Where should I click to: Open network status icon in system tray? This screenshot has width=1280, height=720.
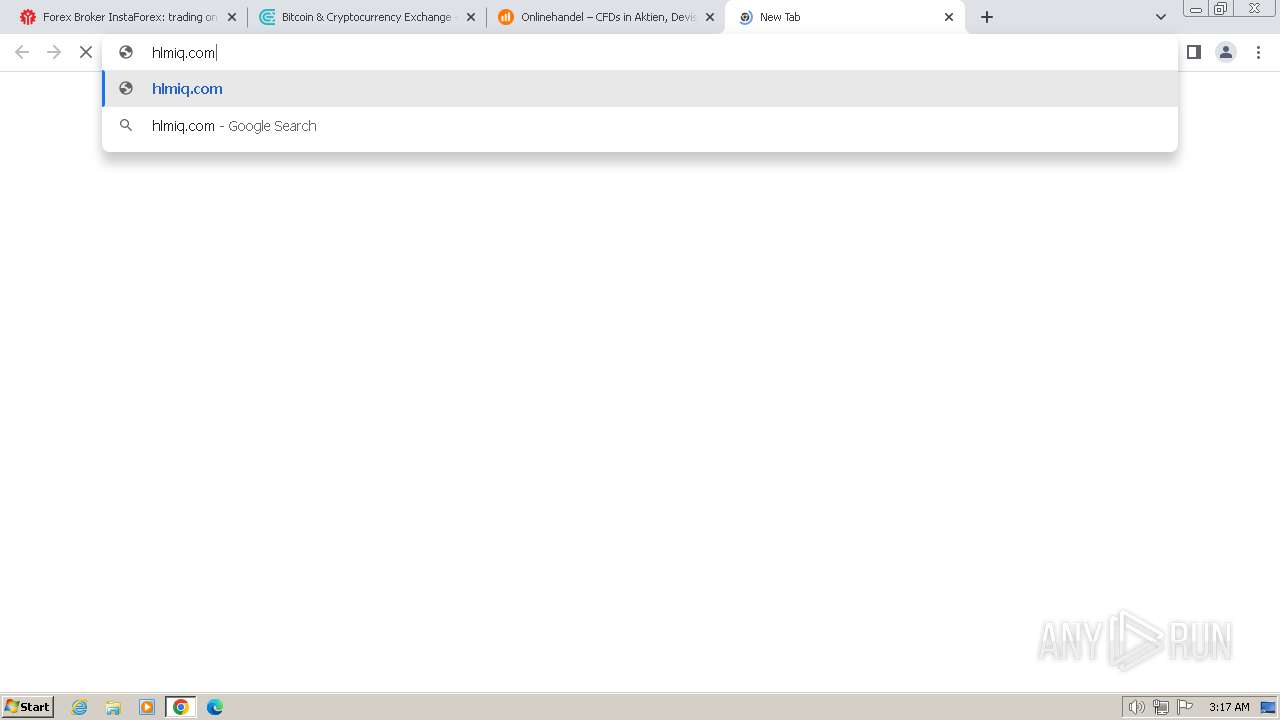1161,707
